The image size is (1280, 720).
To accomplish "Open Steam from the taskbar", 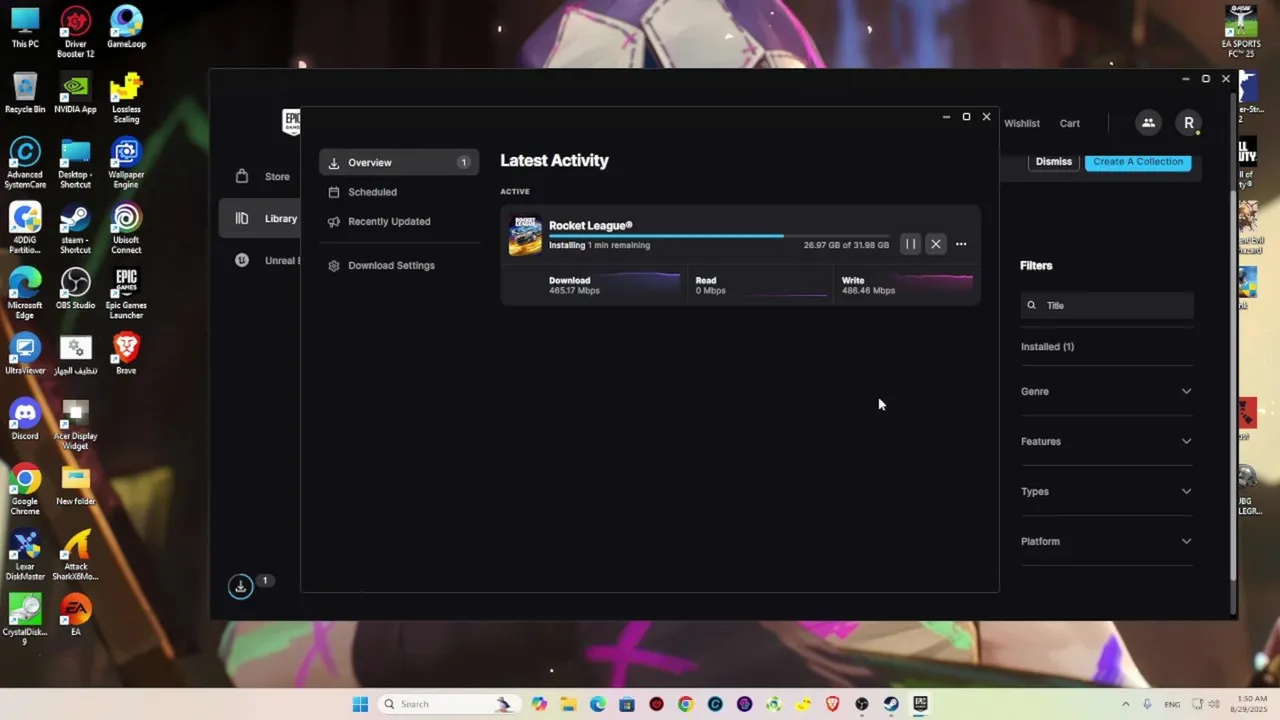I will 890,704.
